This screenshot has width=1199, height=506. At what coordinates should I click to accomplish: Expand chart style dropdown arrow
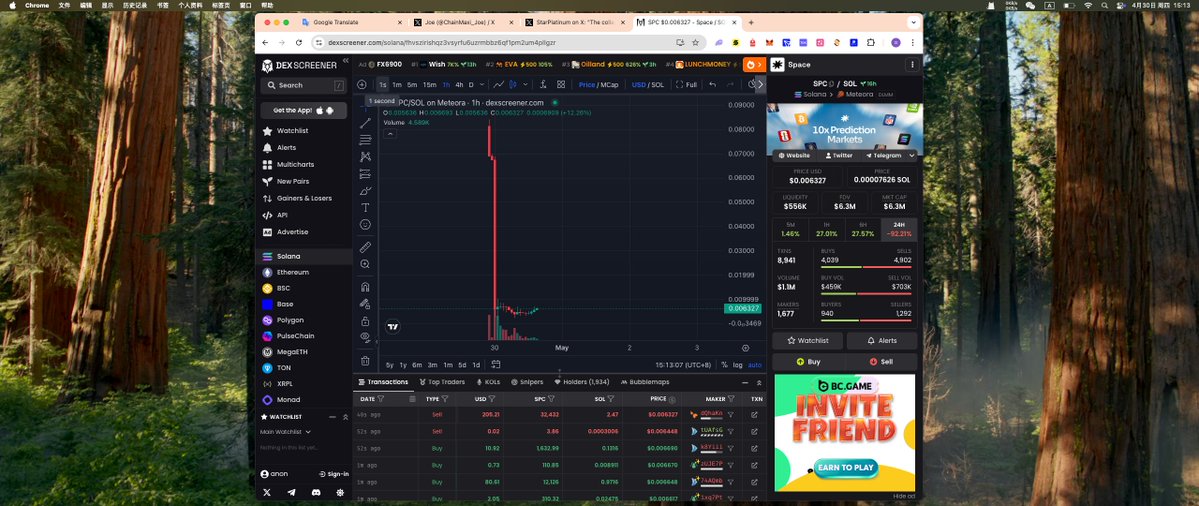click(524, 85)
